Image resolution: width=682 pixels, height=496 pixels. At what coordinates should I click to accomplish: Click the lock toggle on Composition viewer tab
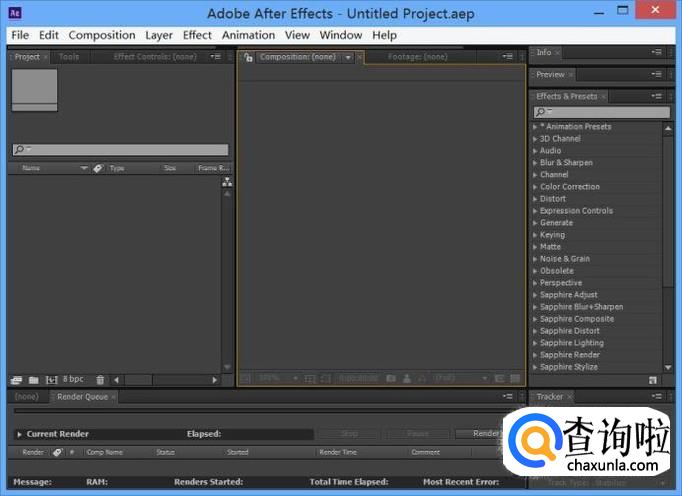pos(248,57)
